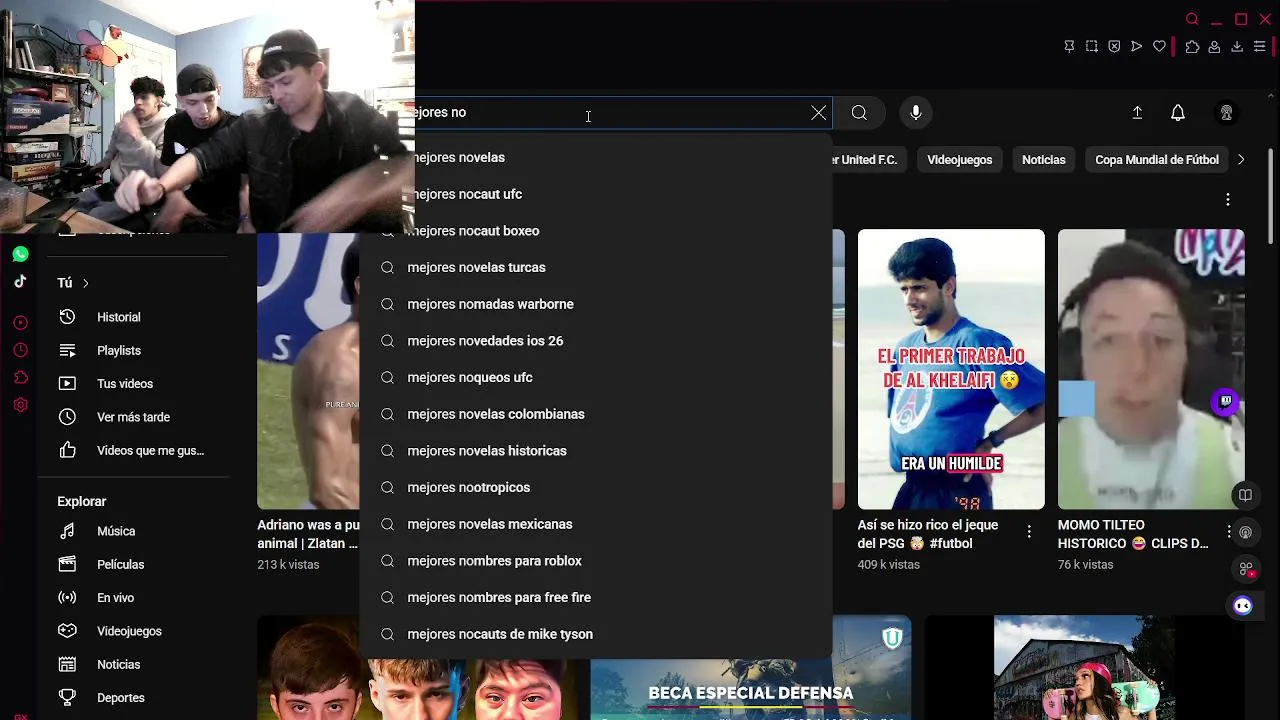
Task: Choose suggestion 'mejores nocauts de mike tyson'
Action: click(x=596, y=634)
